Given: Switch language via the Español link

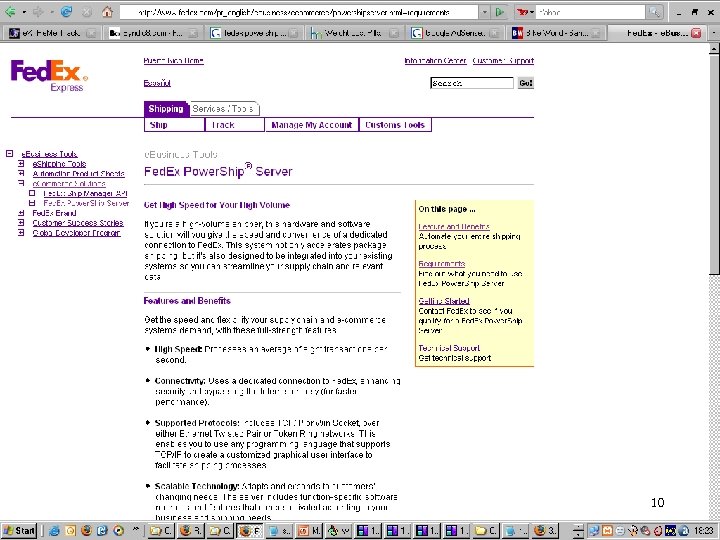Looking at the screenshot, I should pyautogui.click(x=157, y=83).
